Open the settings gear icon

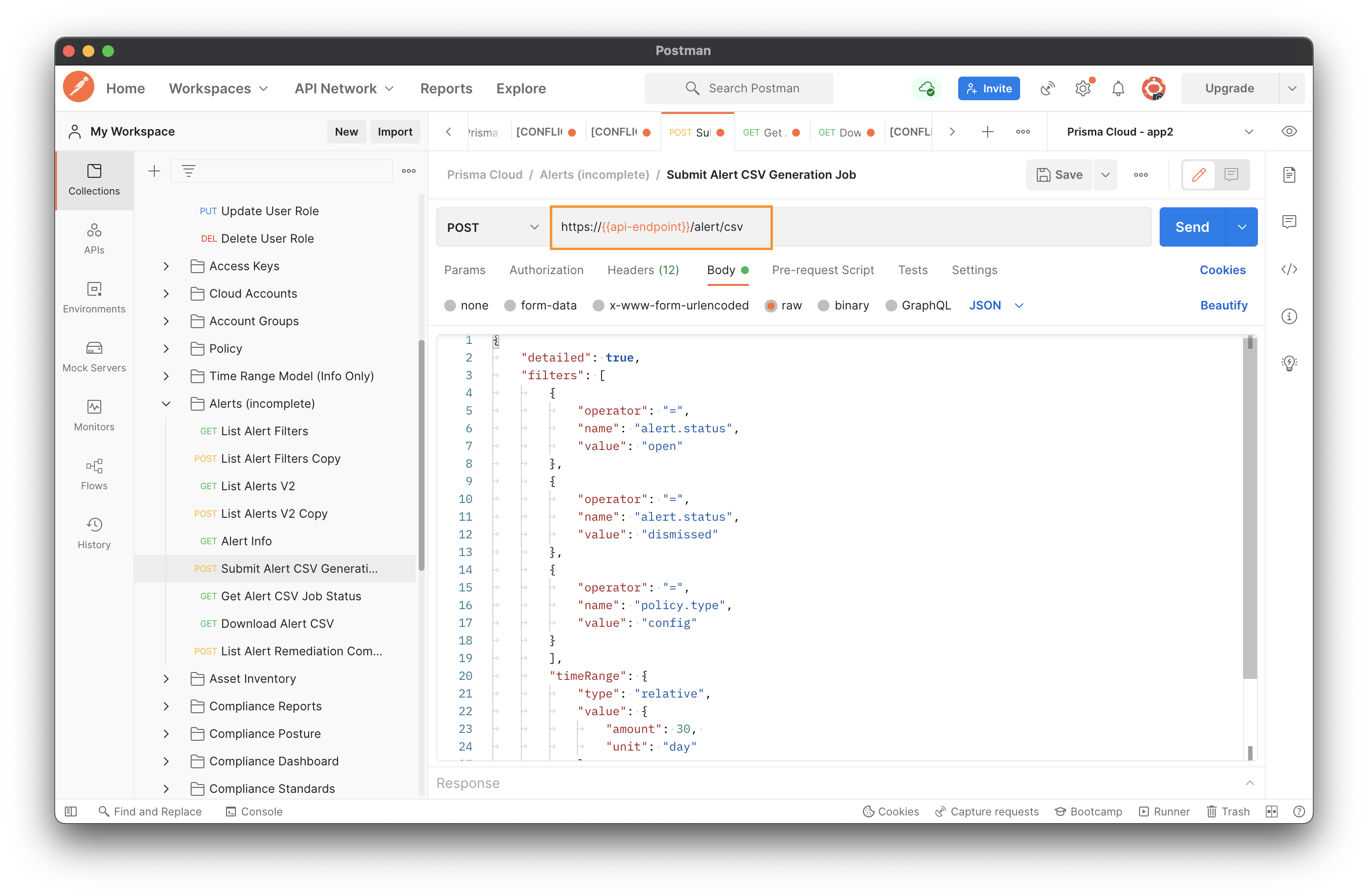point(1083,88)
